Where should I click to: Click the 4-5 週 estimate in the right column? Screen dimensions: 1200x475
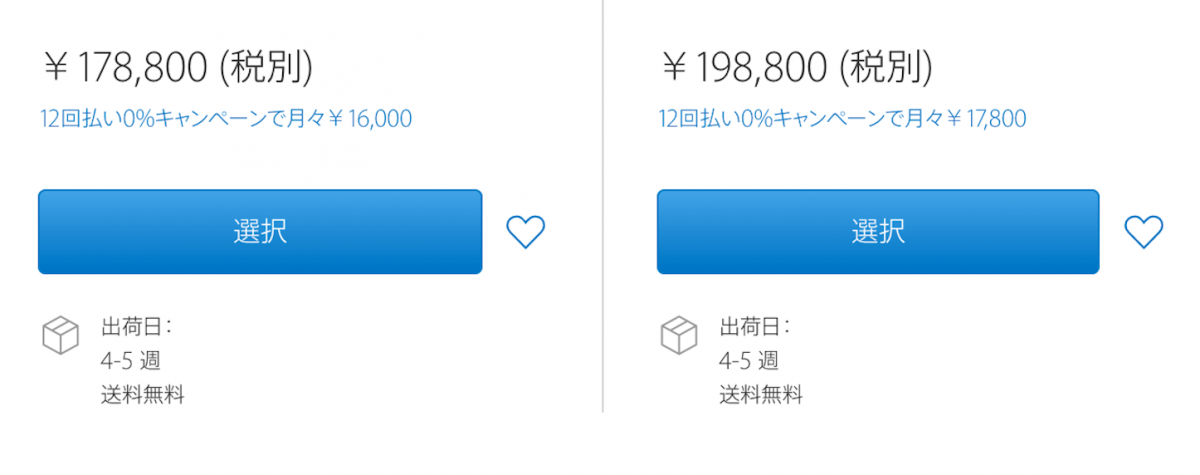tap(748, 360)
